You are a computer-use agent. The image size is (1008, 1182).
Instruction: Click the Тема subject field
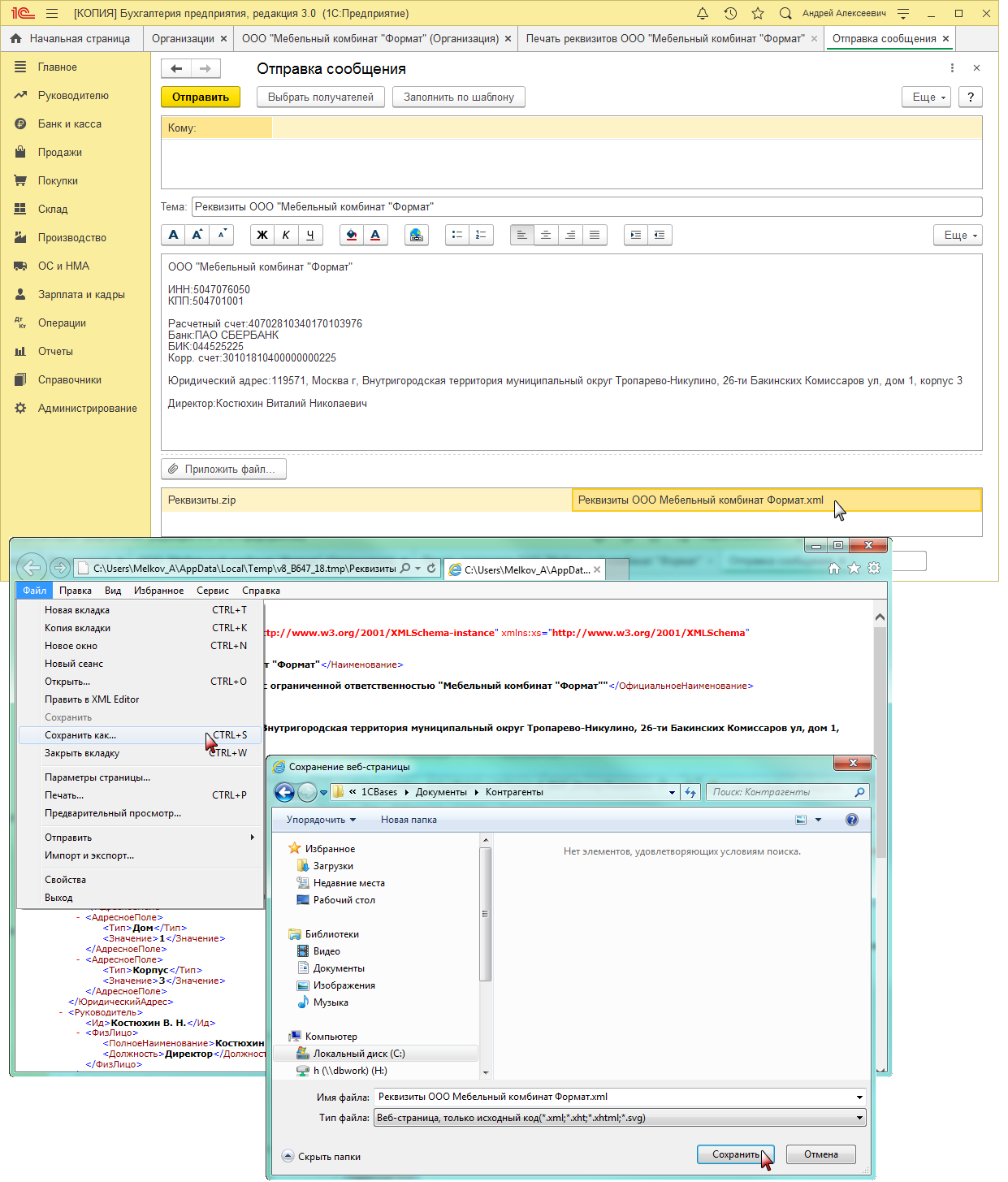(586, 206)
